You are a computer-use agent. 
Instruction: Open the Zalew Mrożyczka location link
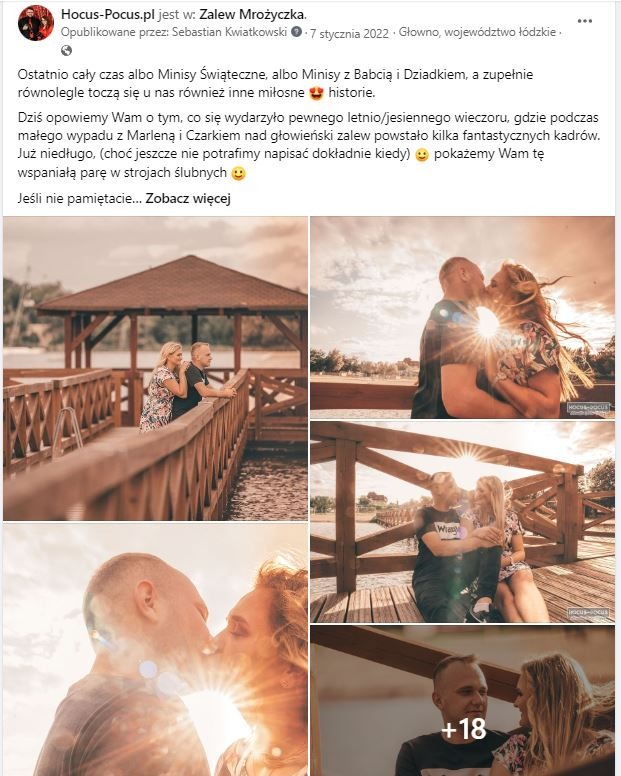tap(251, 14)
